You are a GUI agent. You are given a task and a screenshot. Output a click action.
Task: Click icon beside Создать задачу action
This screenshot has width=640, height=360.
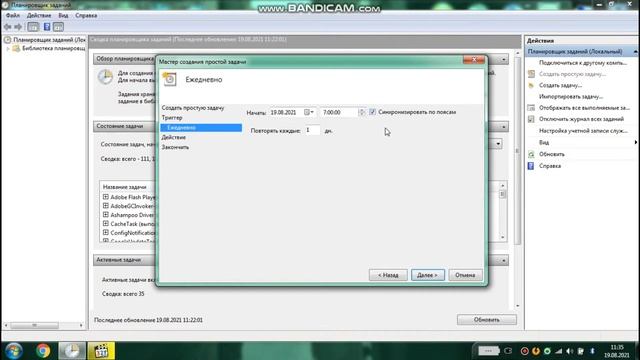point(531,85)
